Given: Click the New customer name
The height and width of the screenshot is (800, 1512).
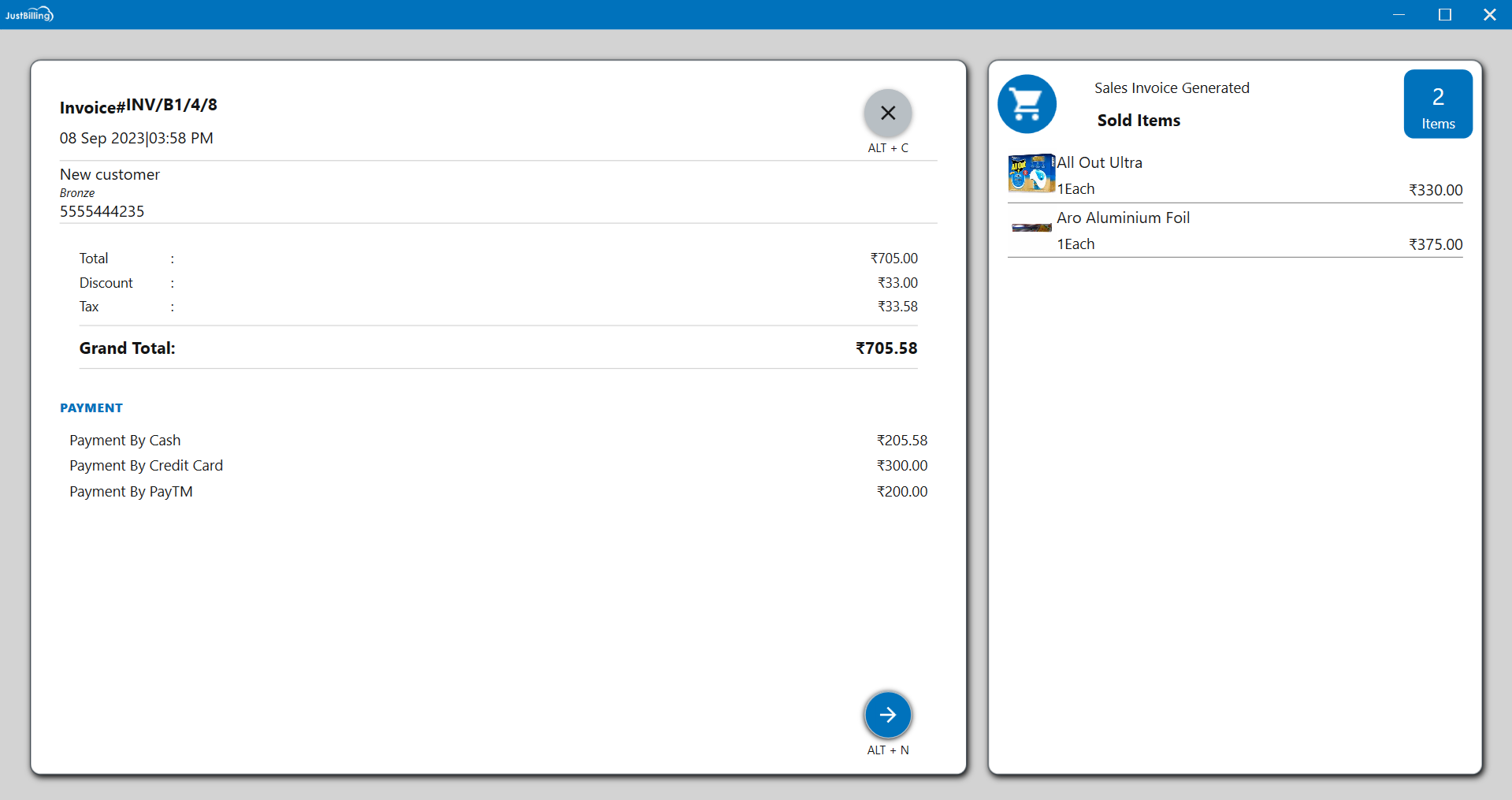Looking at the screenshot, I should coord(110,175).
